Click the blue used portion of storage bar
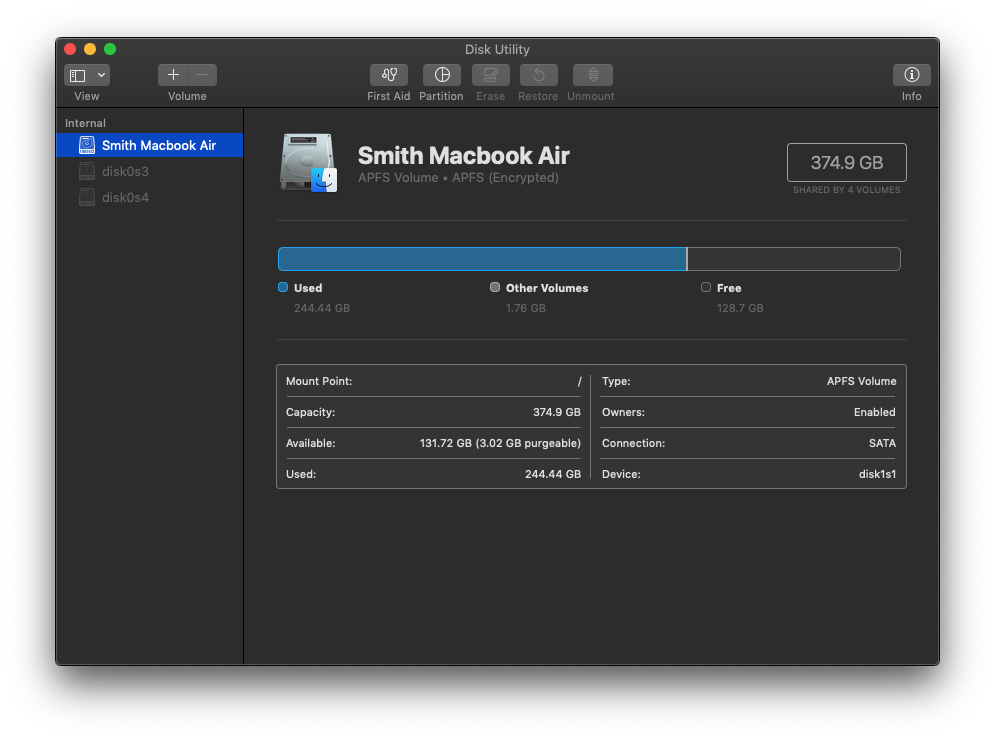995x739 pixels. pyautogui.click(x=481, y=259)
